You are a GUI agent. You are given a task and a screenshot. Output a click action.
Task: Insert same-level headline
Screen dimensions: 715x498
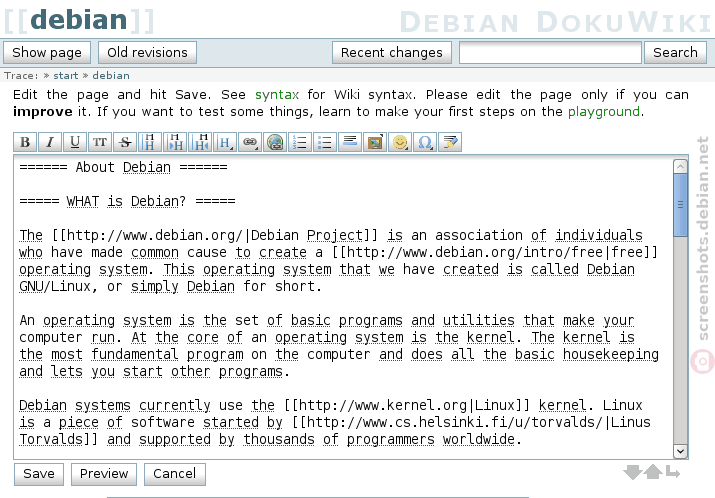pyautogui.click(x=150, y=142)
